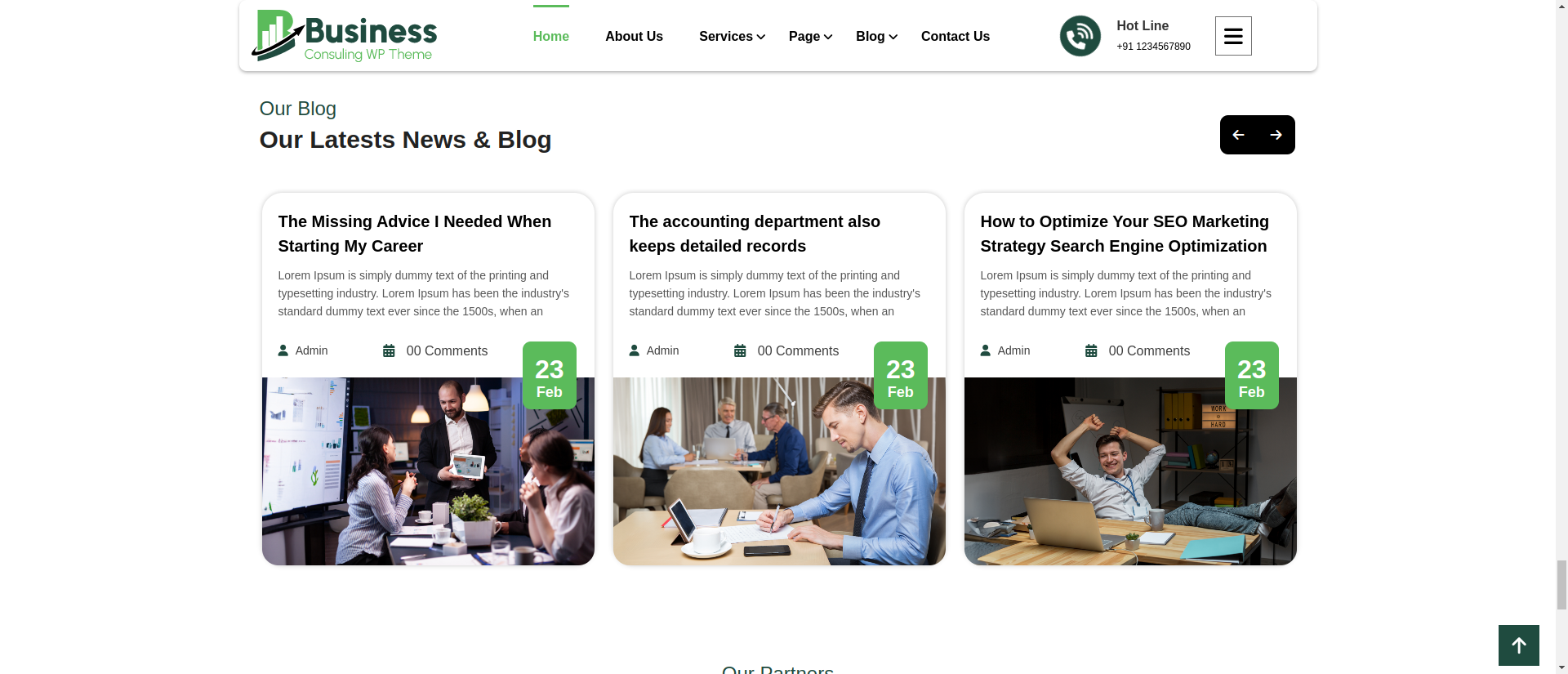
Task: Click Admin user icon on first post
Action: (x=283, y=350)
